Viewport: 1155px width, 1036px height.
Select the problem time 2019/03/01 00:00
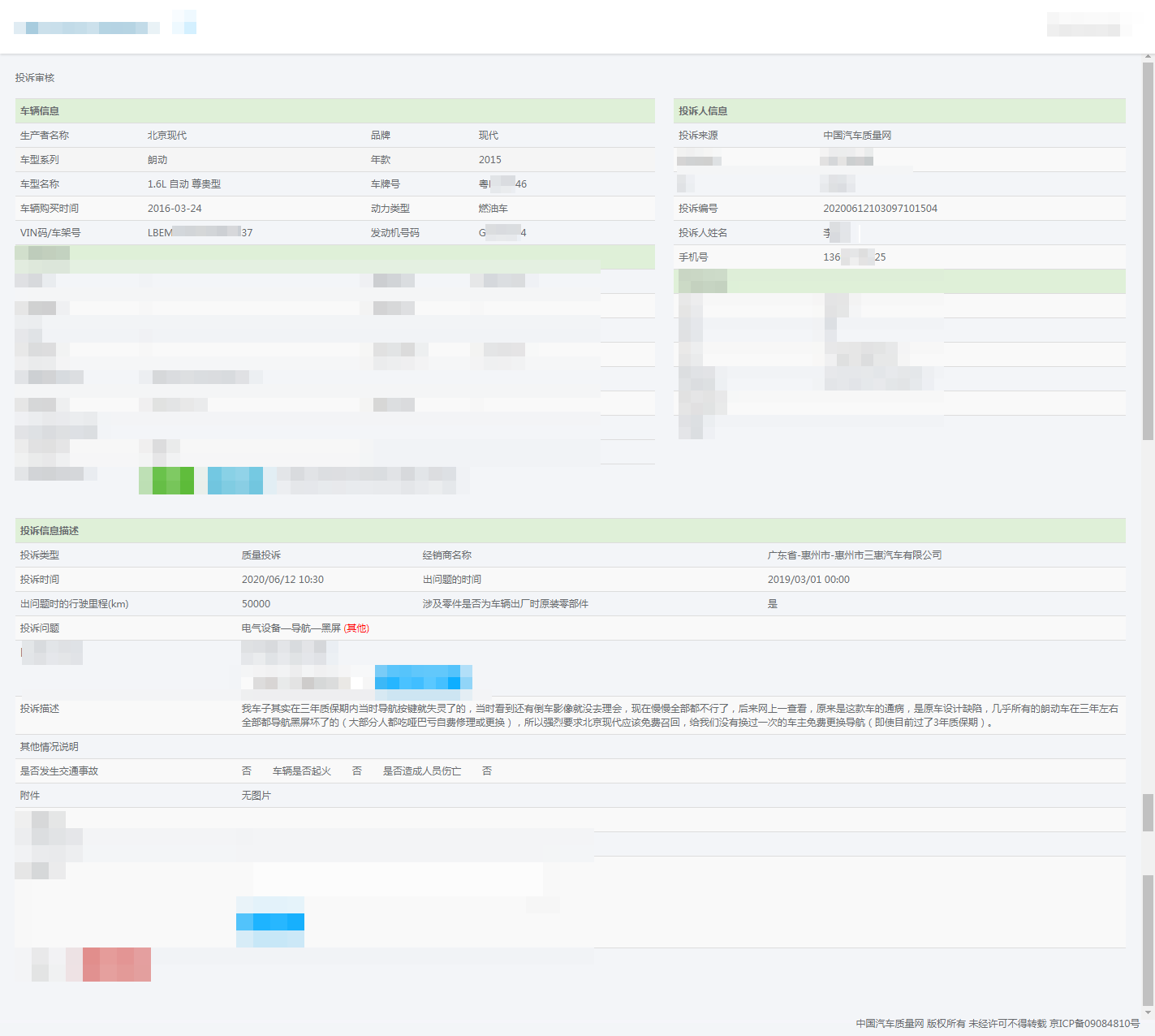808,580
